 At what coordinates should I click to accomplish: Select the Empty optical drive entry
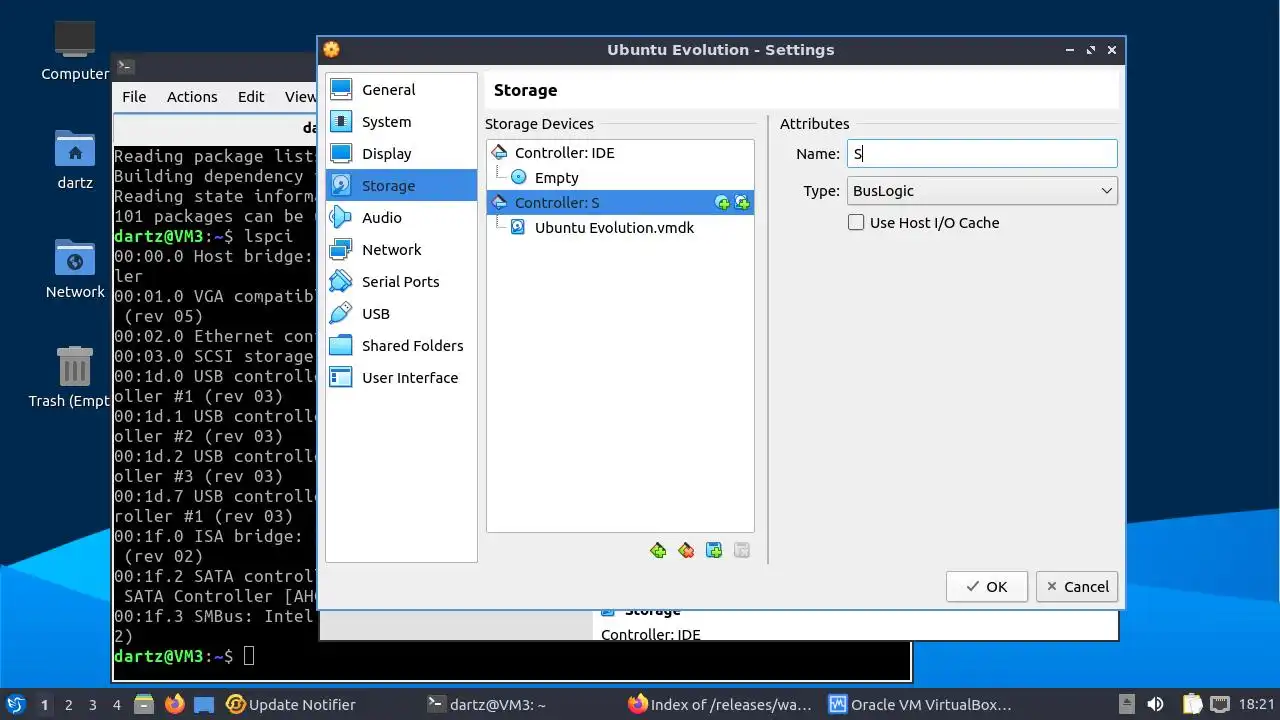tap(620, 178)
